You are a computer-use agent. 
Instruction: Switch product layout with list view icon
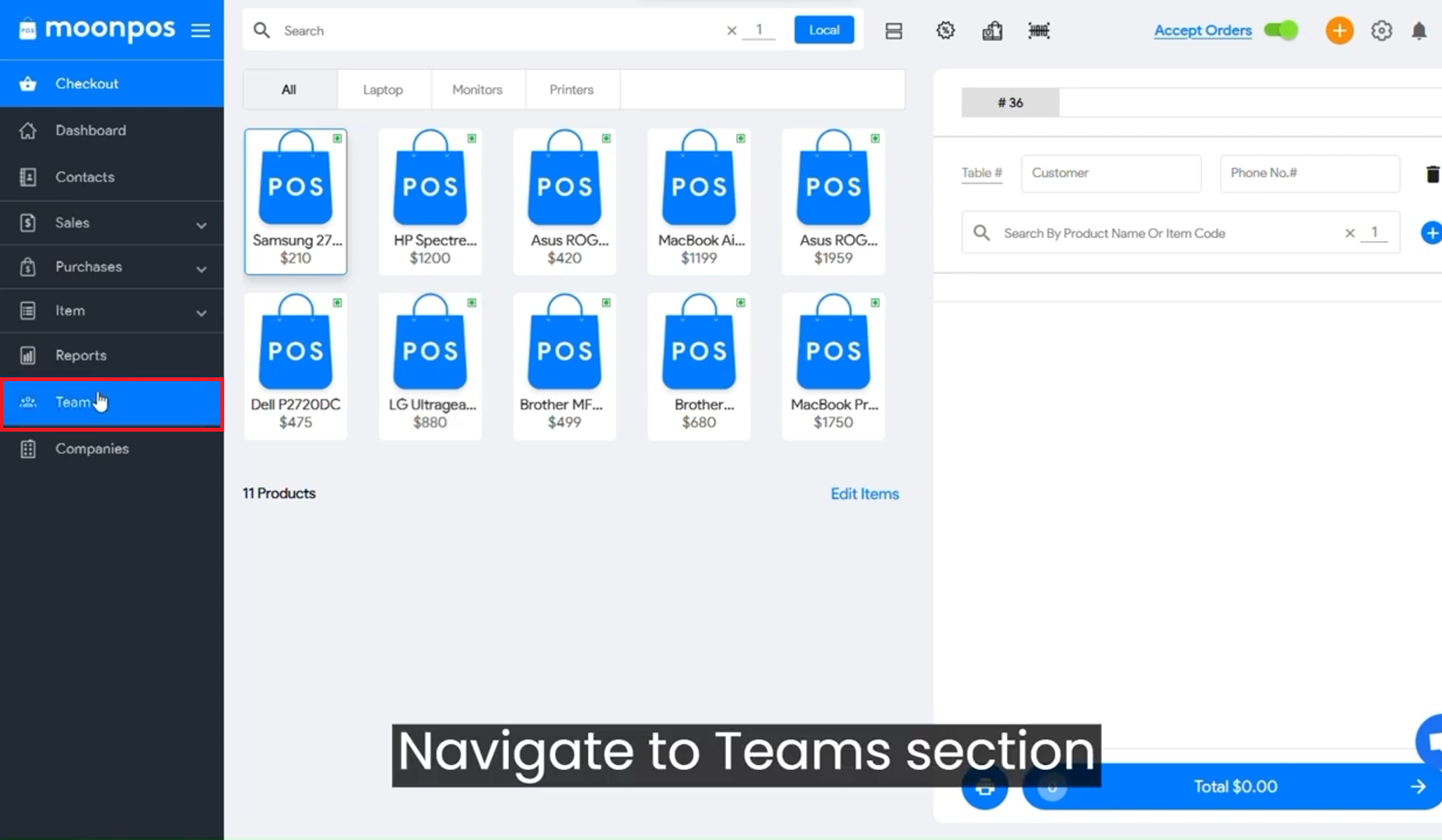pyautogui.click(x=893, y=31)
